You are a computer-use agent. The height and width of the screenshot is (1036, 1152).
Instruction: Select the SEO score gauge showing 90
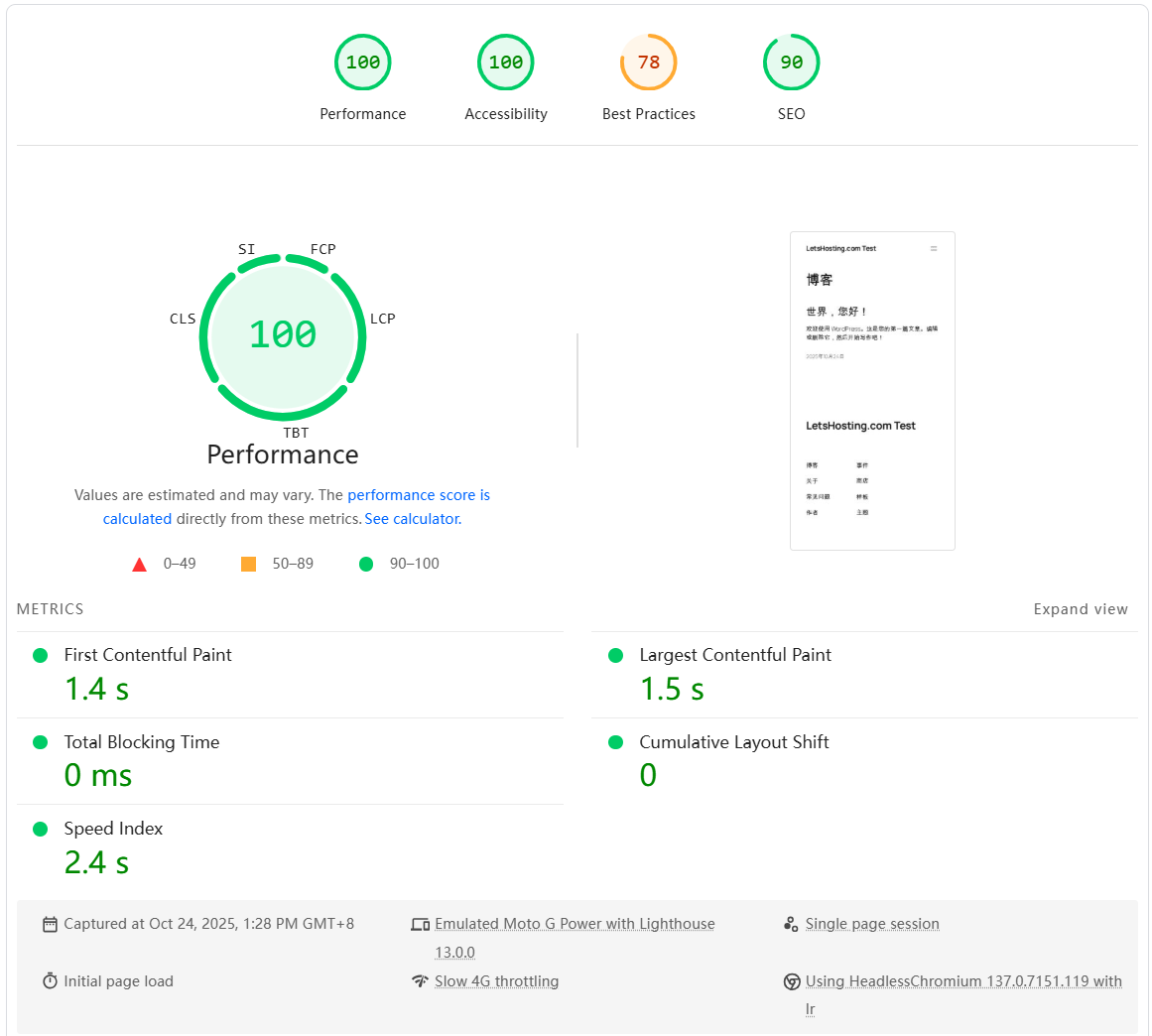pyautogui.click(x=791, y=77)
